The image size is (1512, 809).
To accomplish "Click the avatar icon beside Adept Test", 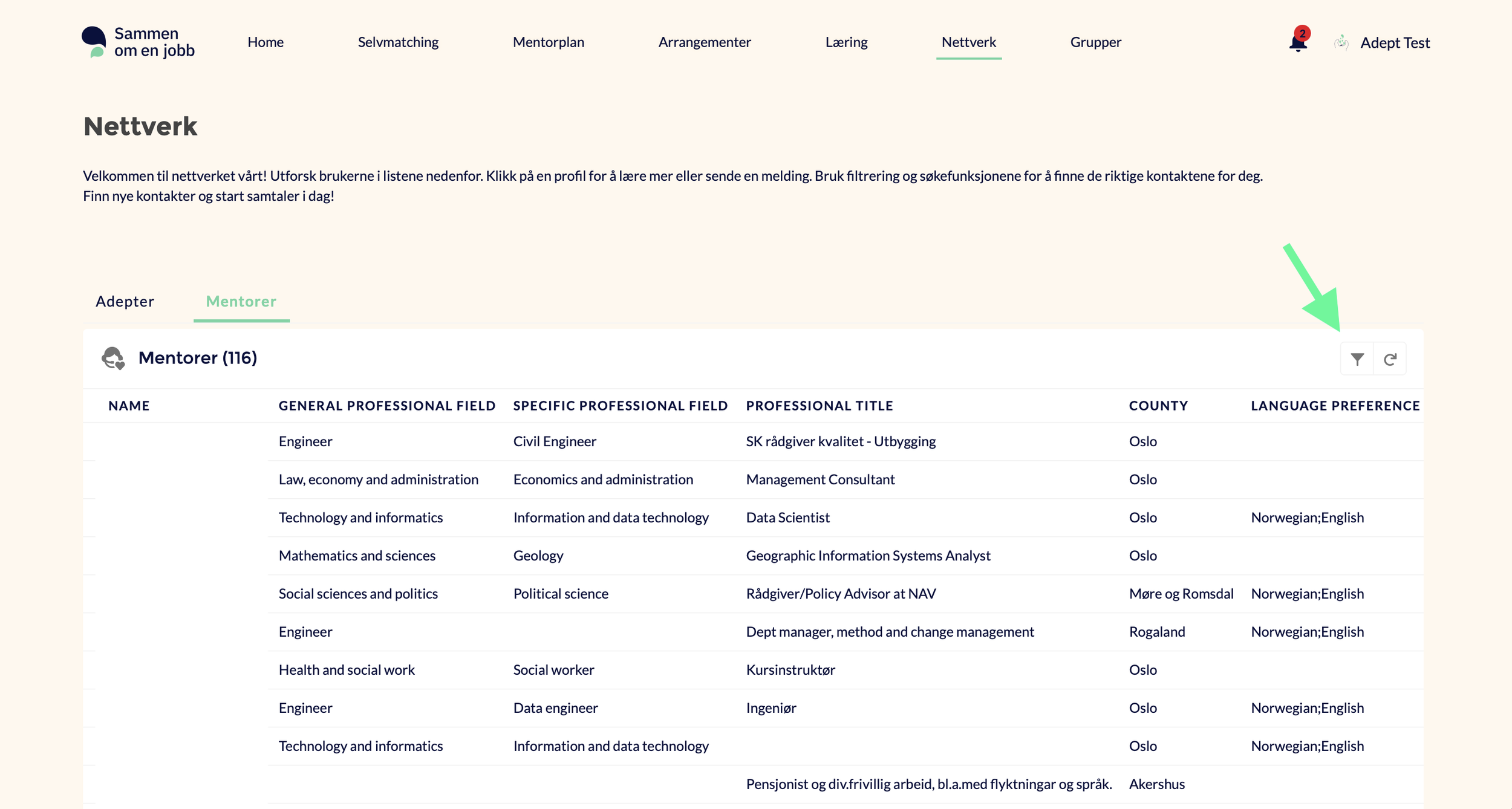I will 1341,42.
